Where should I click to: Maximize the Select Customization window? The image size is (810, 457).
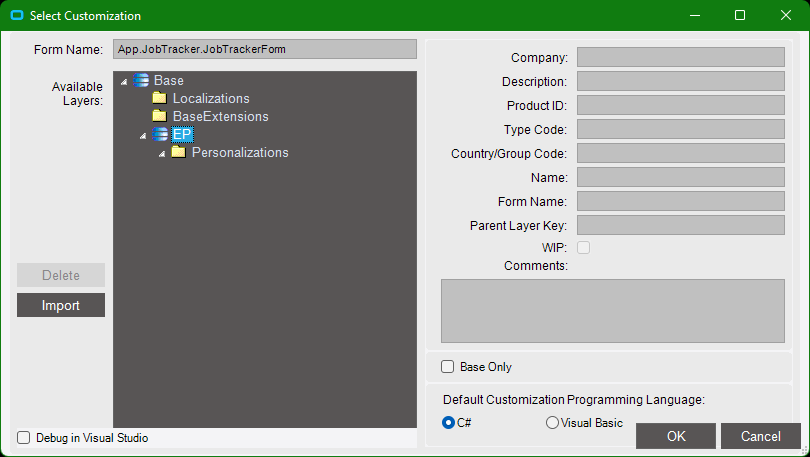[x=740, y=15]
